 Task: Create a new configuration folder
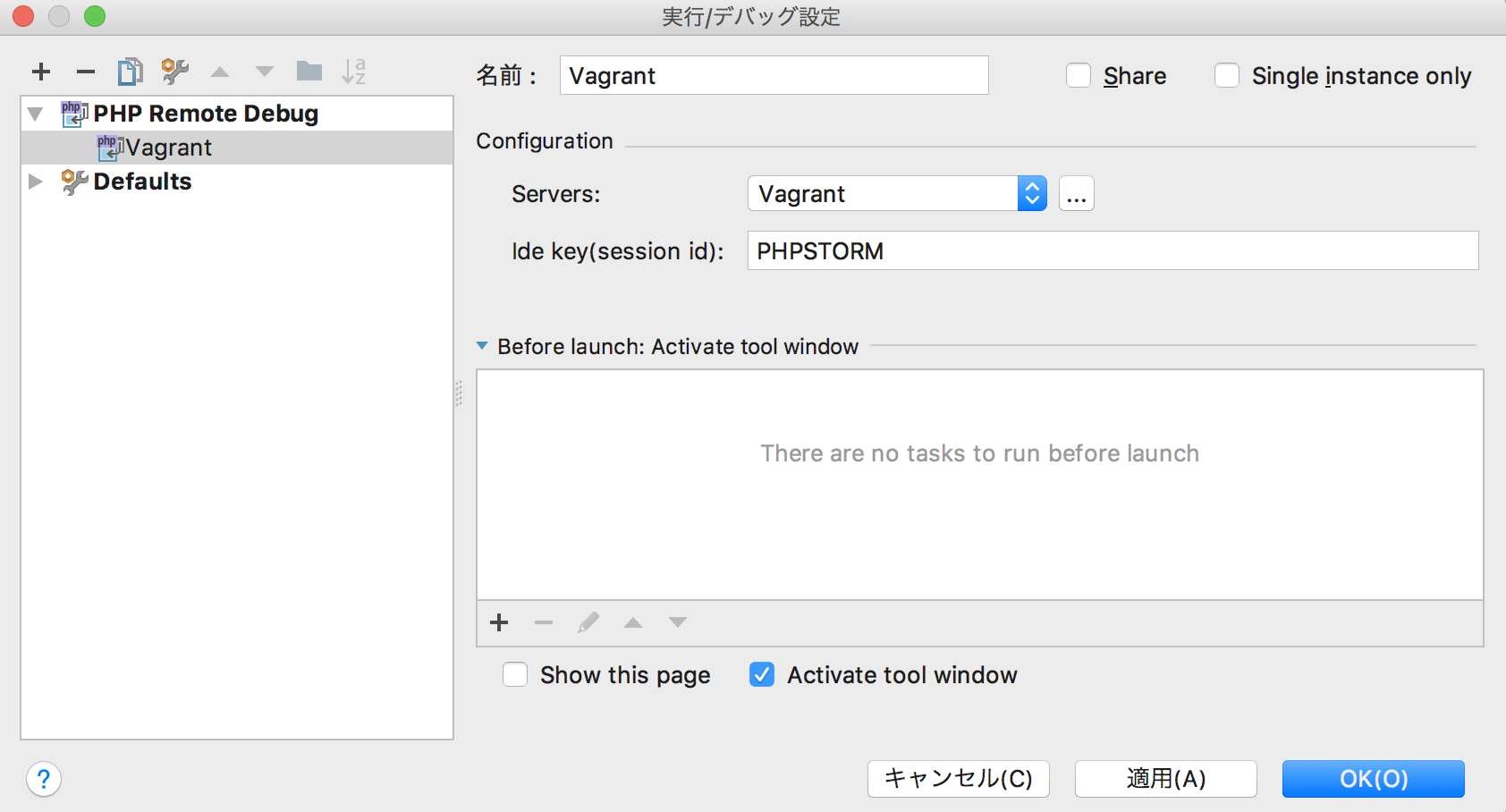[309, 72]
